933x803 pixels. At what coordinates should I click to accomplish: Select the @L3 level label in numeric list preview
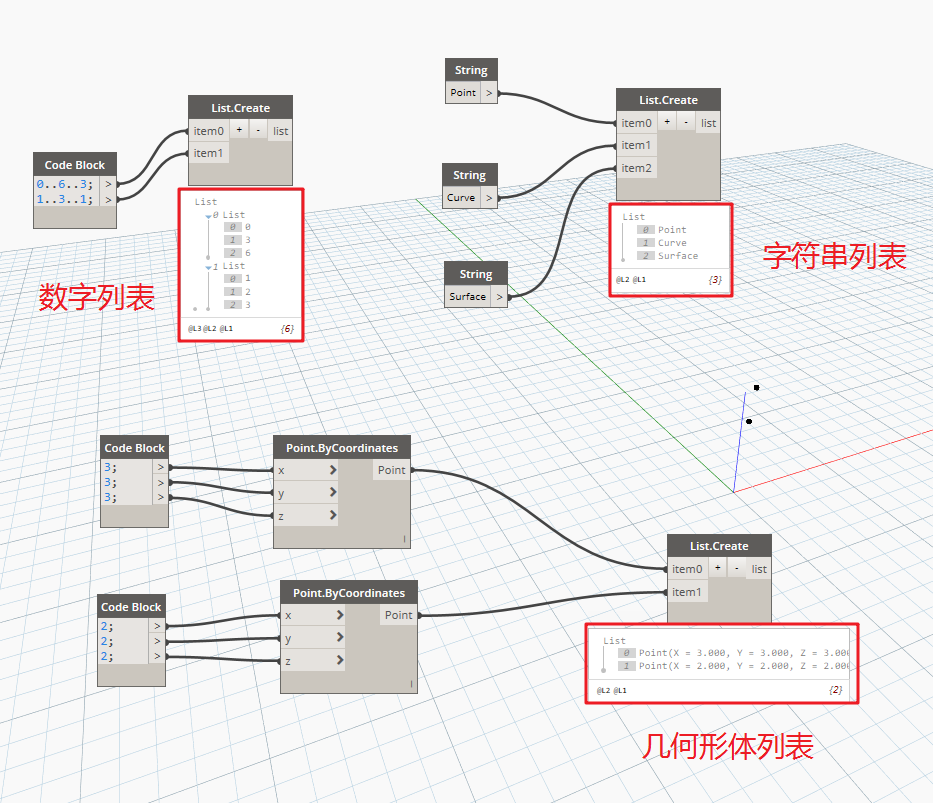pos(195,328)
